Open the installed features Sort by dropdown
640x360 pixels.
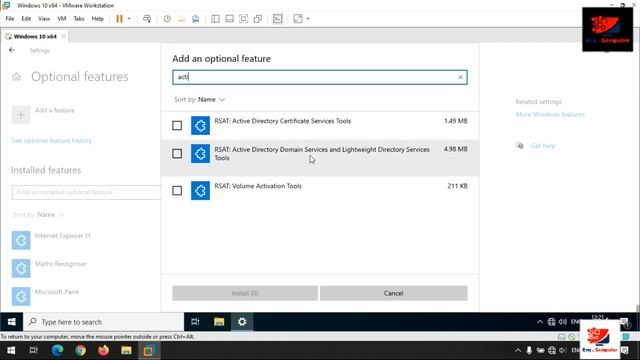pos(39,215)
